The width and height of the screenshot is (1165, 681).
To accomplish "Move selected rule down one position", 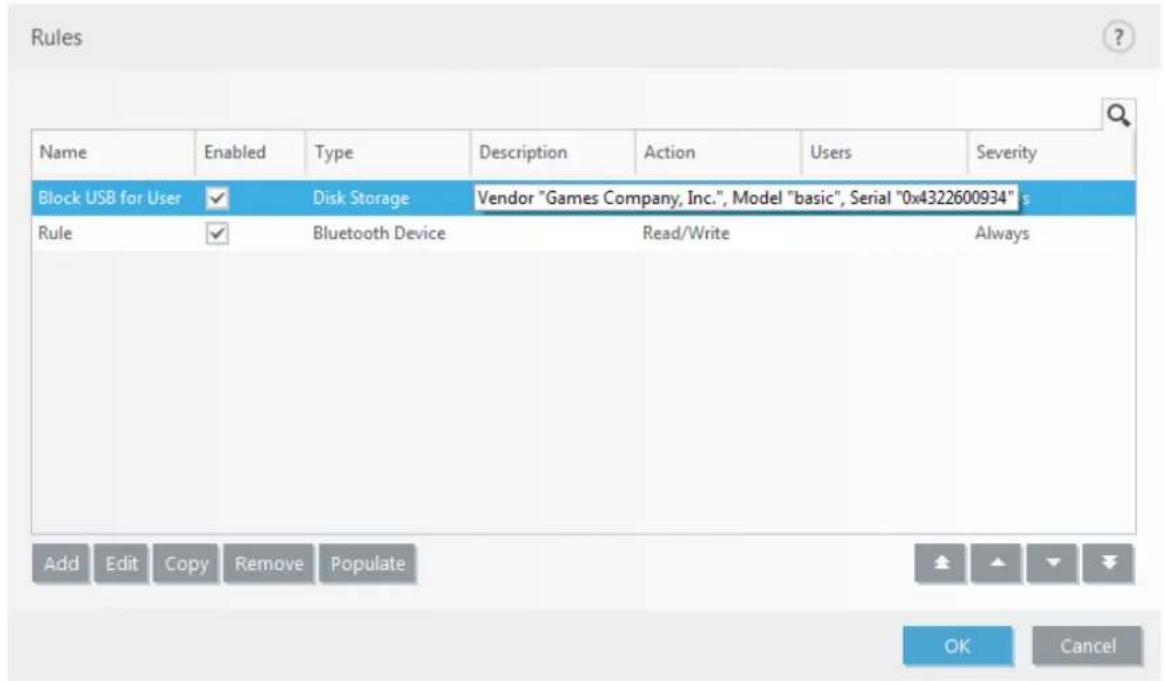I will point(1052,563).
